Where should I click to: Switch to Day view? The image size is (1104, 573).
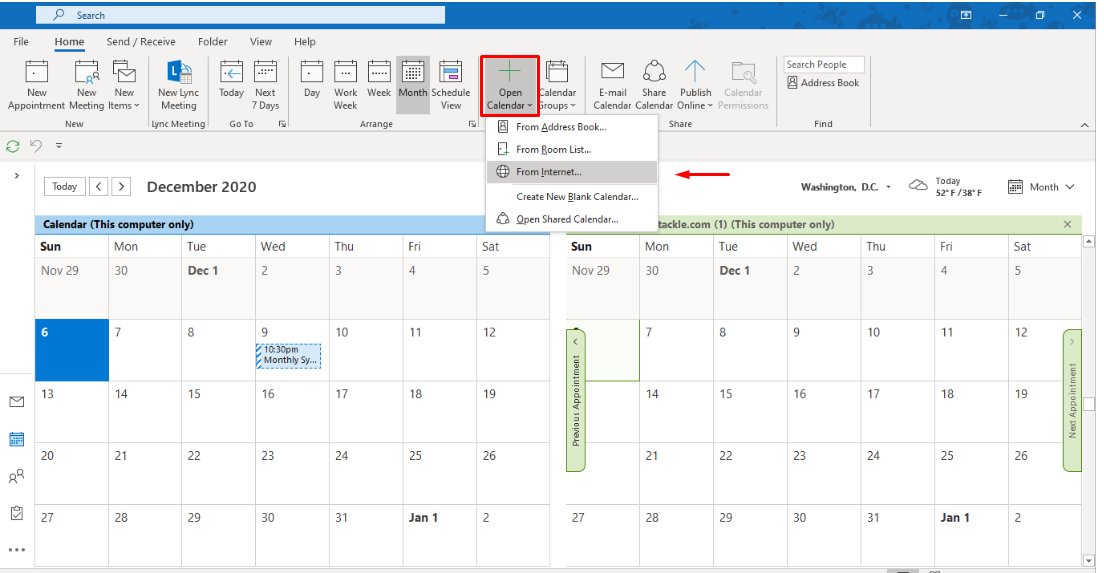(x=312, y=80)
